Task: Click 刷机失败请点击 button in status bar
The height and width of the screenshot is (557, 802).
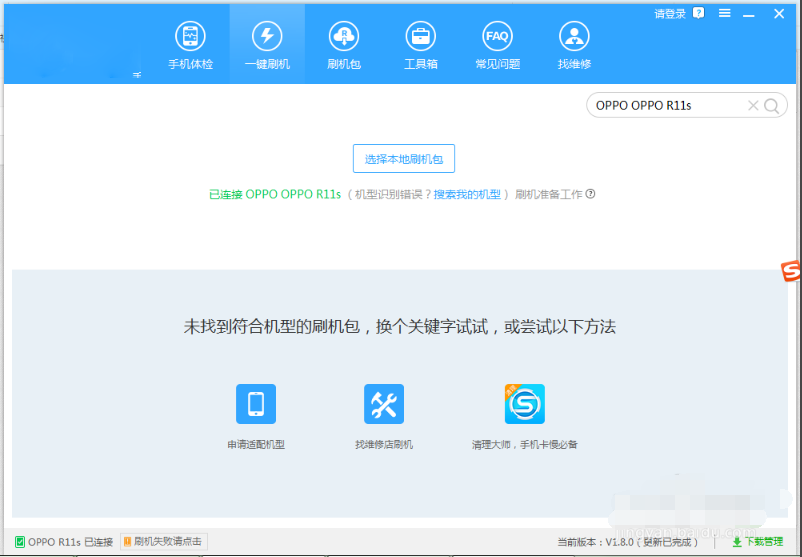Action: (164, 541)
